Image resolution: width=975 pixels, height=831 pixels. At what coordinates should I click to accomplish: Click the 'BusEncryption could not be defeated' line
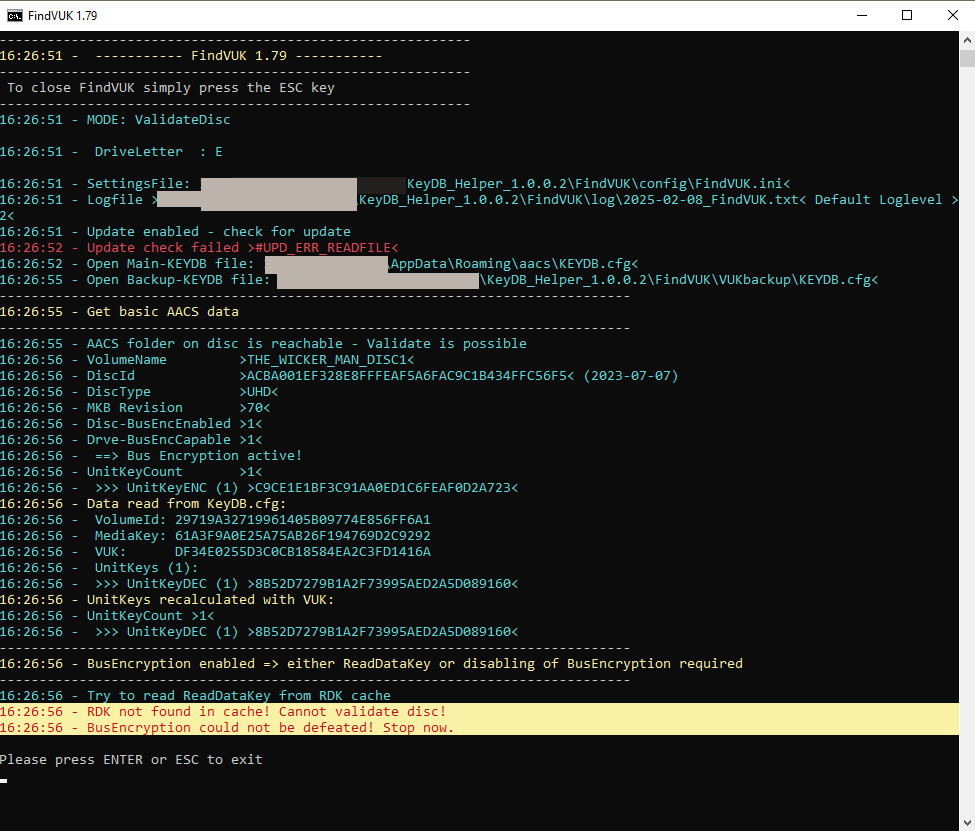(x=270, y=727)
